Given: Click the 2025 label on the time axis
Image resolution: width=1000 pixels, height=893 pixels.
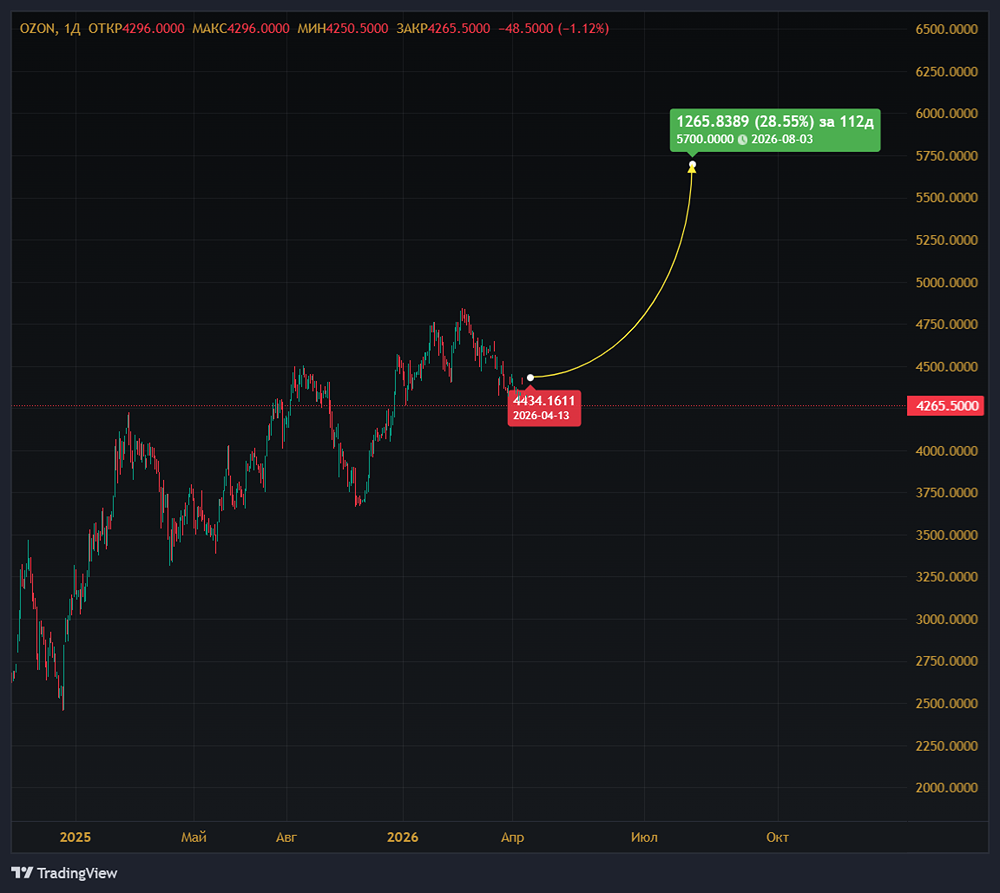Looking at the screenshot, I should point(75,837).
